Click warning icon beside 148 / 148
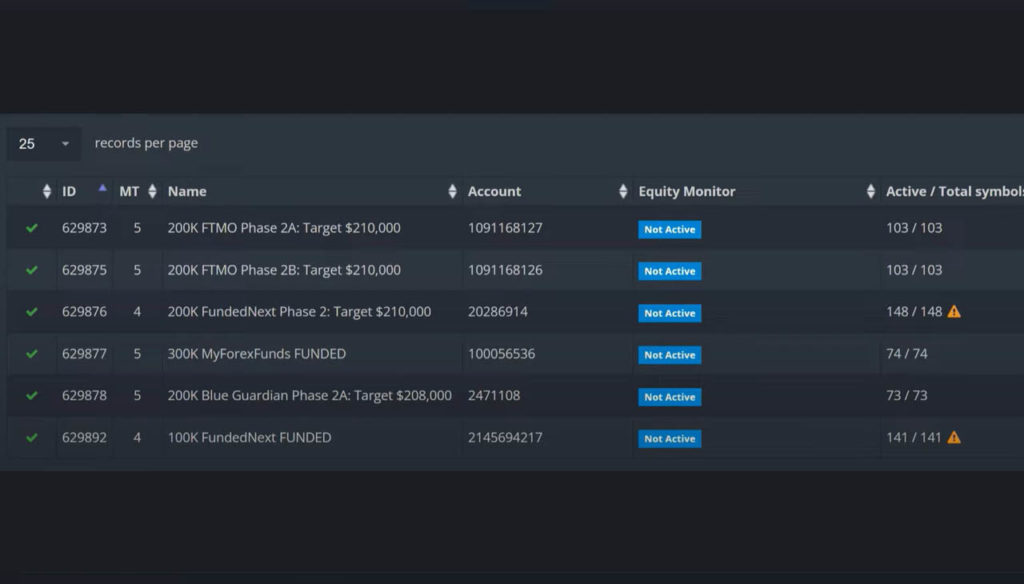Screen dimensions: 1024x584 (954, 312)
